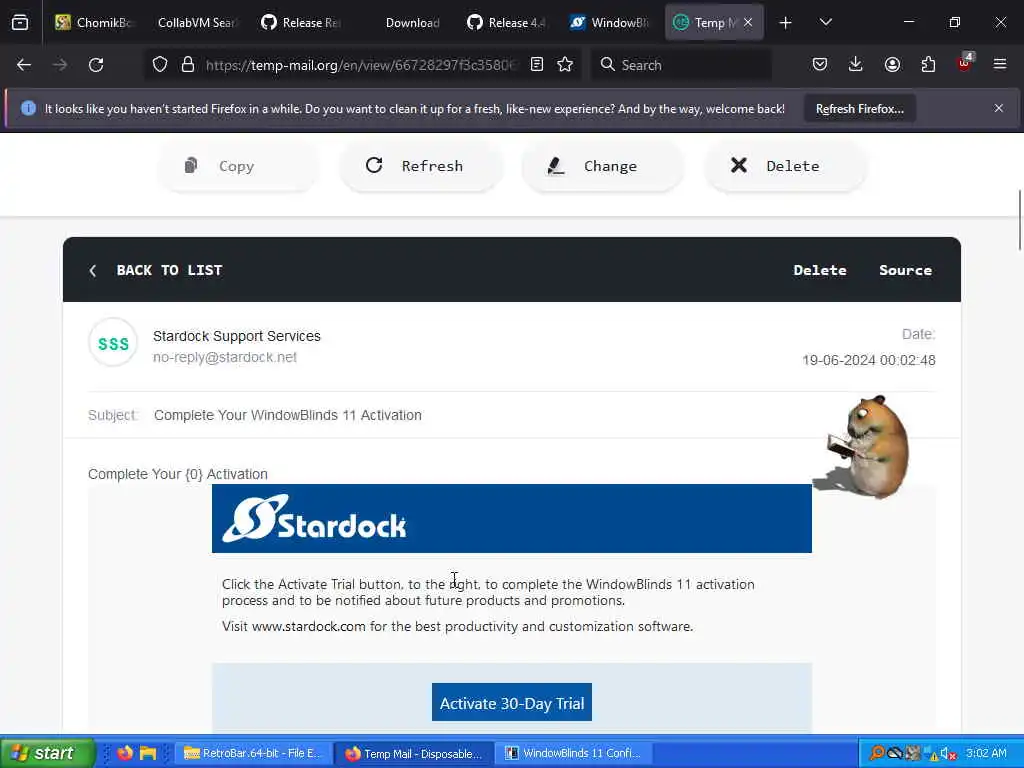
Task: Toggle reader view icon
Action: tap(537, 64)
